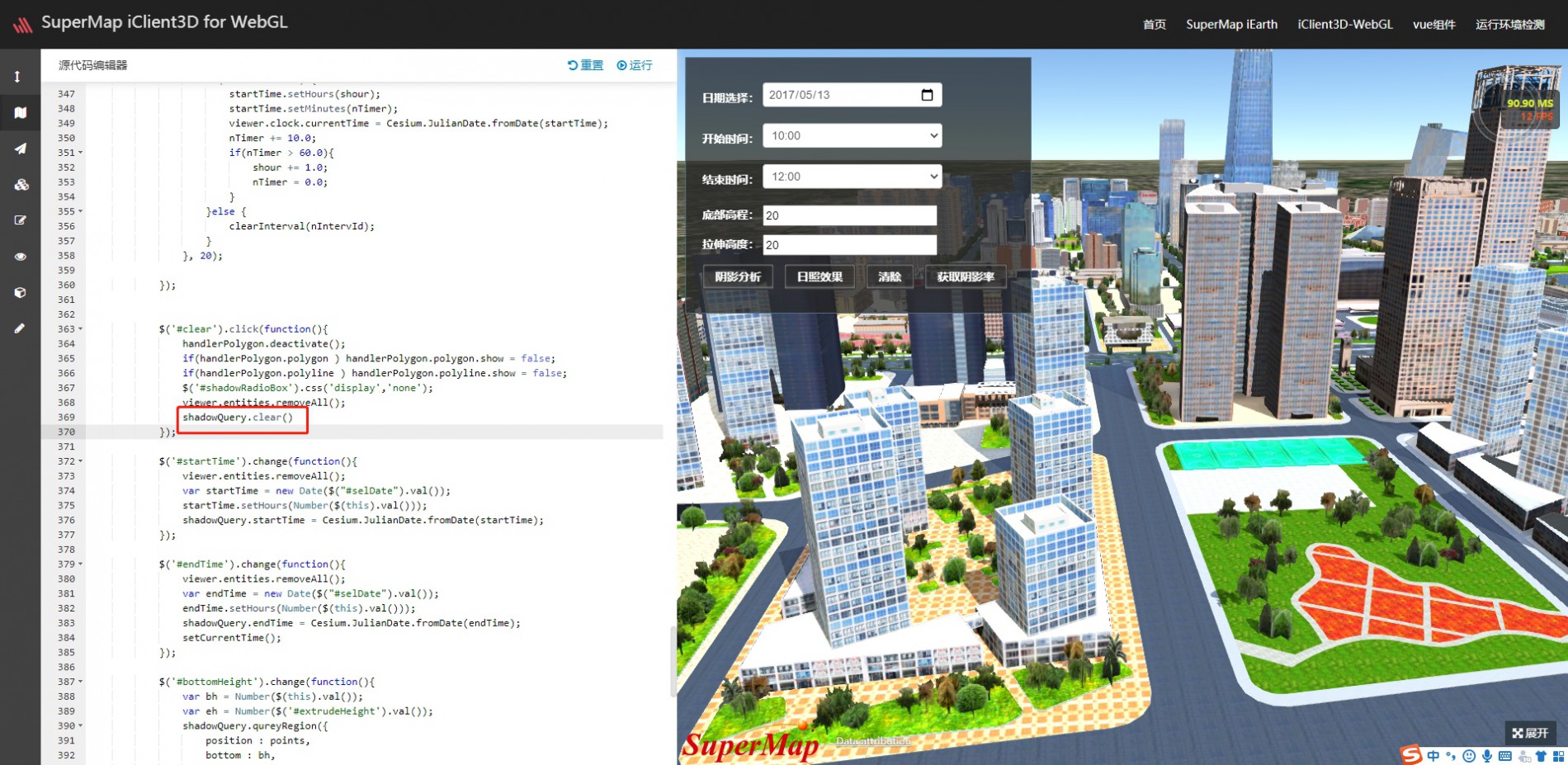The height and width of the screenshot is (765, 1568).
Task: Select the folded map icon in the left sidebar
Action: 21,113
